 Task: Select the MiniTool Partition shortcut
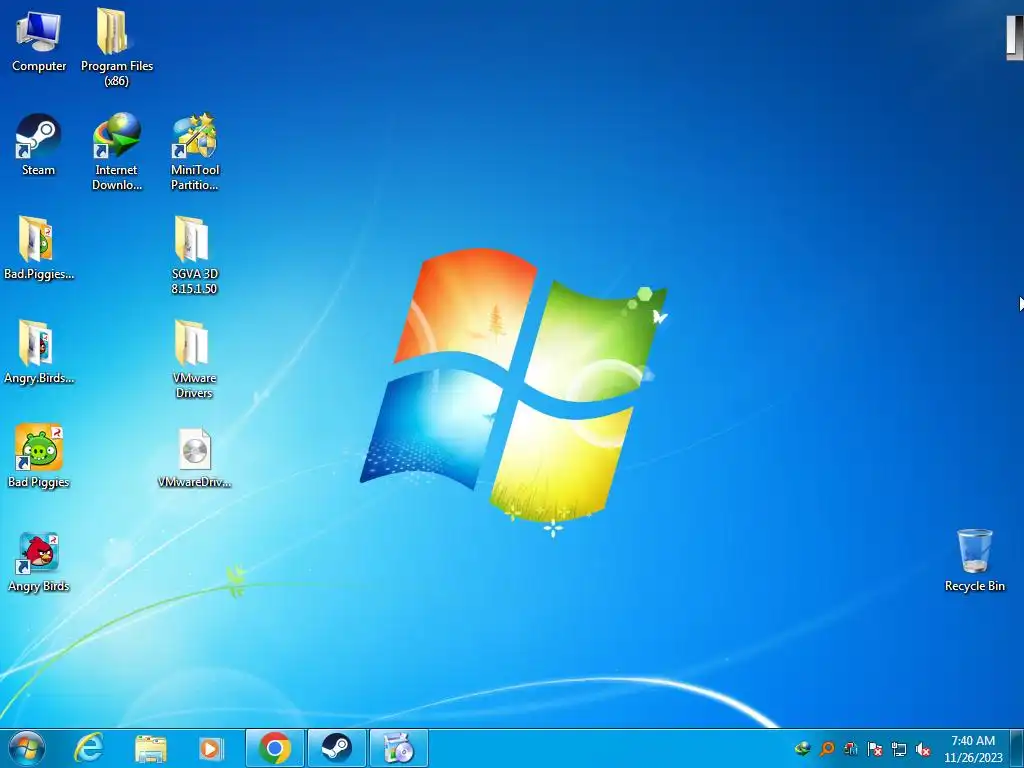195,152
